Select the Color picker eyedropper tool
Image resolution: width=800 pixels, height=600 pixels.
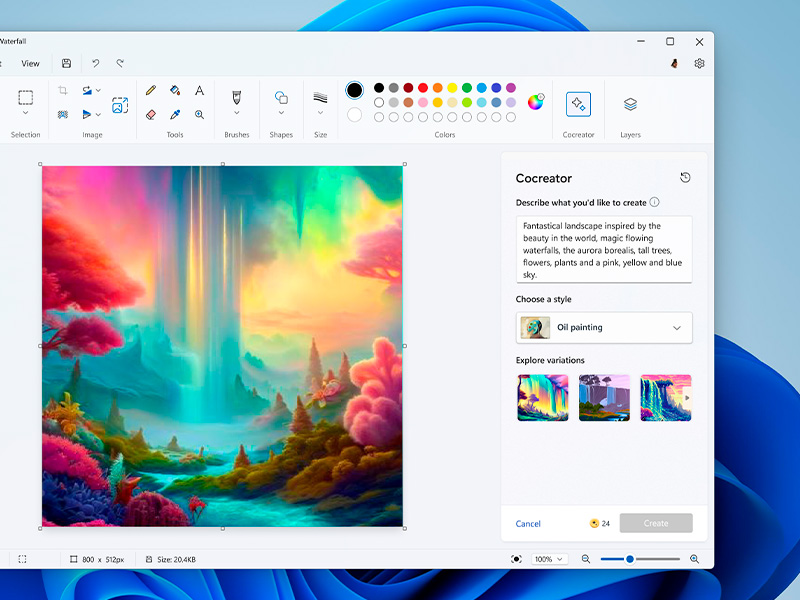pyautogui.click(x=175, y=115)
